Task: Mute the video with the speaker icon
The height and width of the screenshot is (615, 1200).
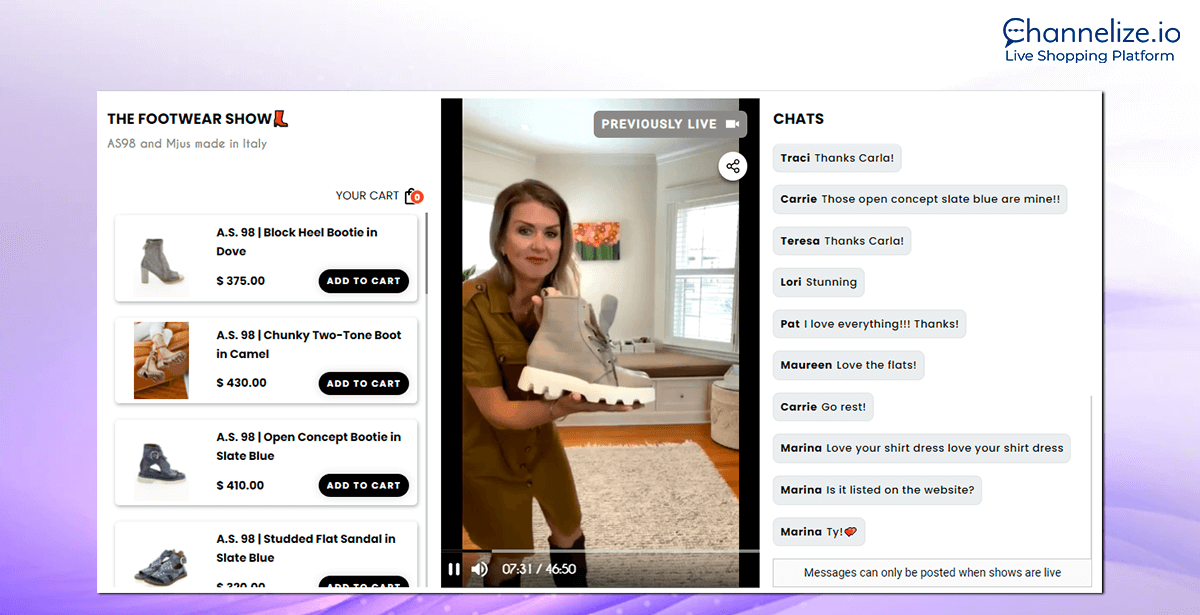Action: pyautogui.click(x=480, y=569)
